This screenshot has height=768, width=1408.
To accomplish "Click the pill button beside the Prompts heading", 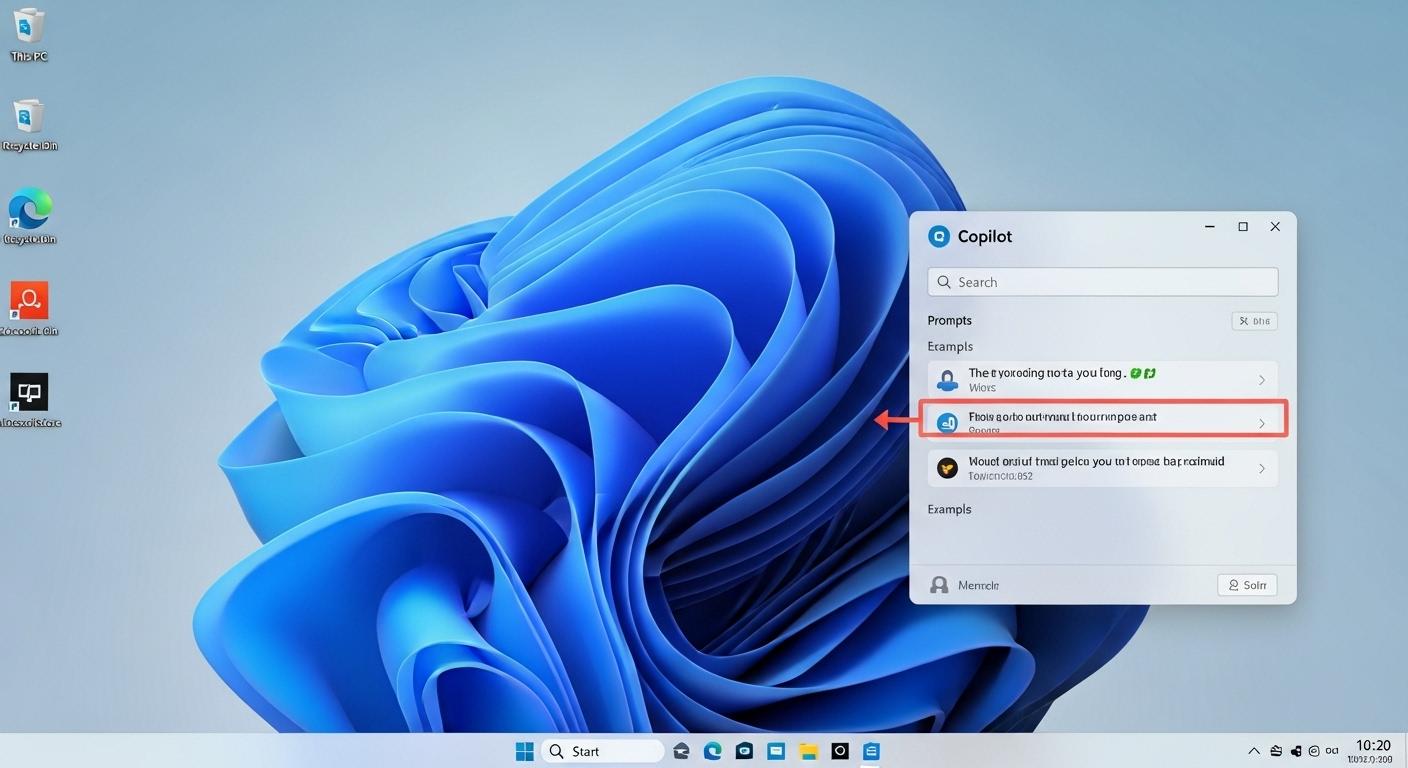I will pos(1254,320).
